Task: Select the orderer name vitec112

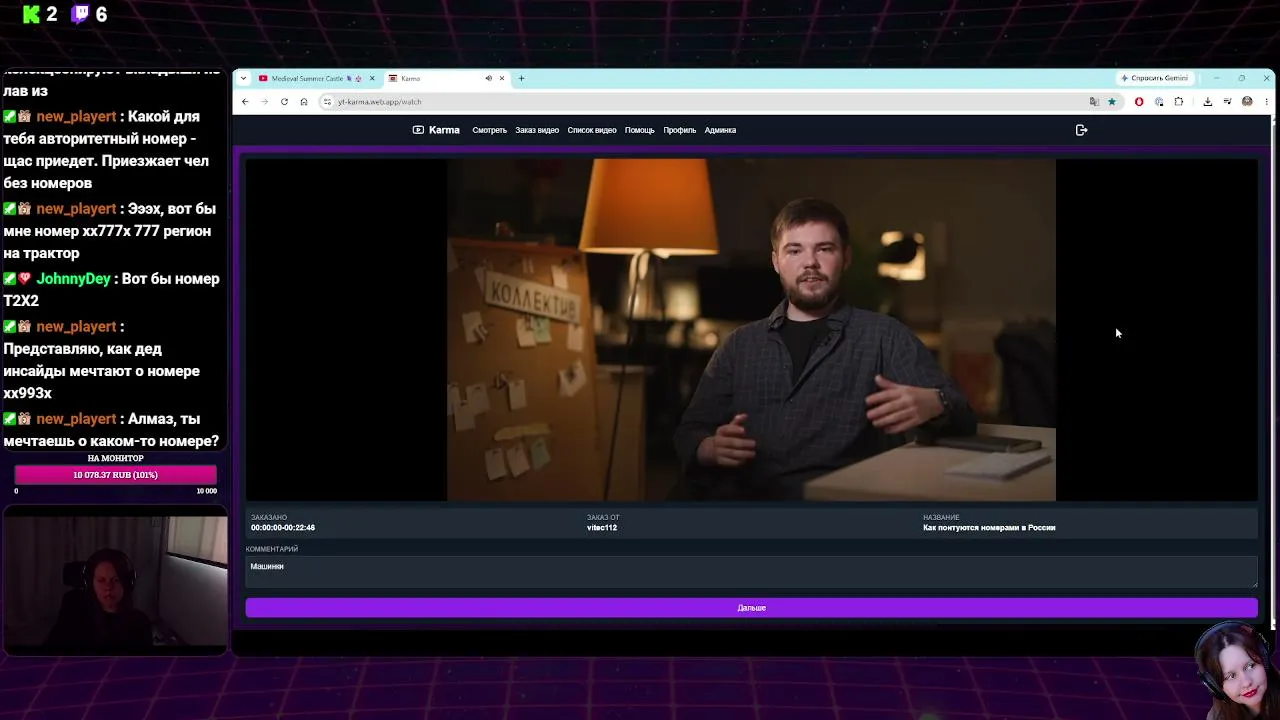Action: point(602,528)
